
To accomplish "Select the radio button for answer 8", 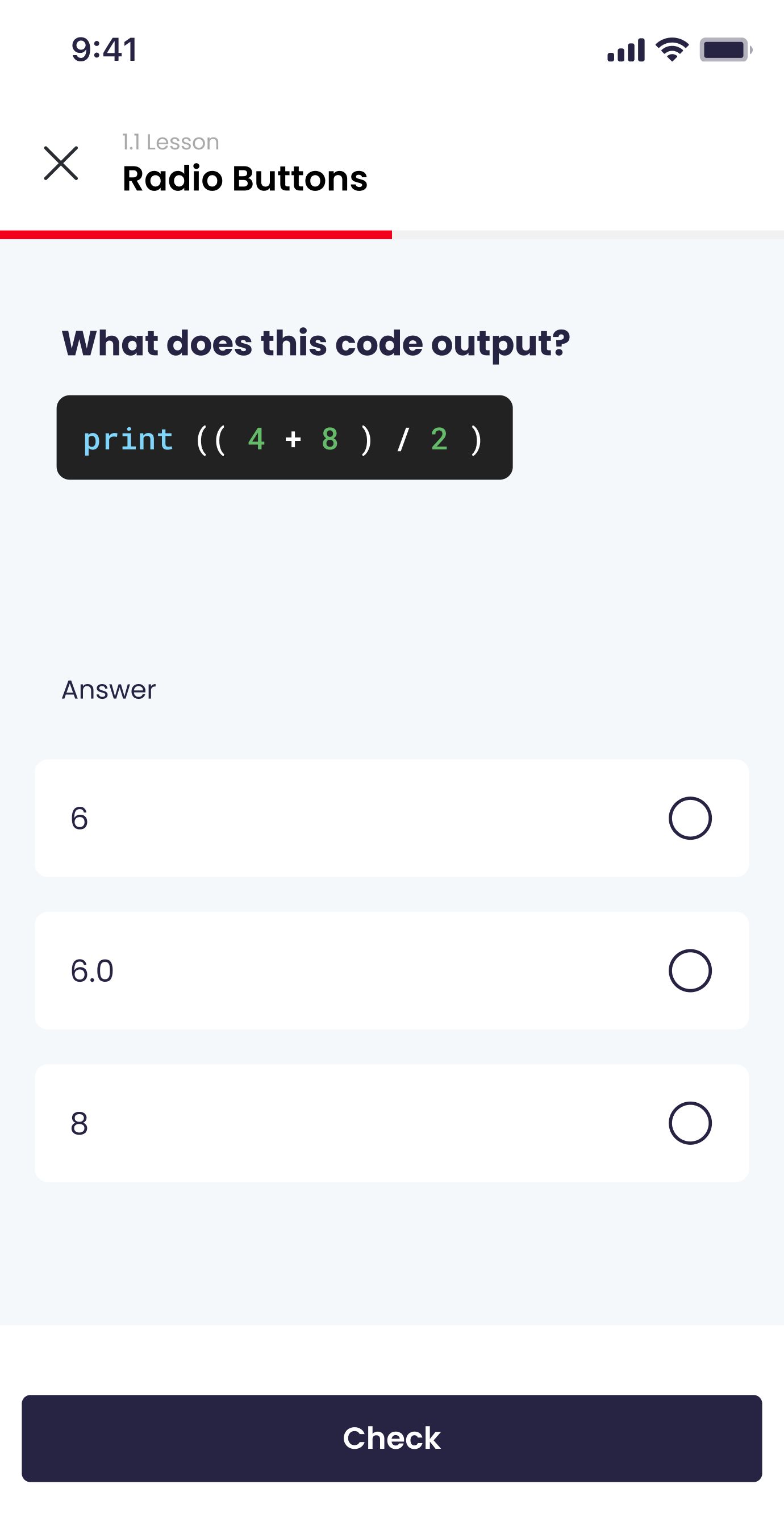I will pos(690,1123).
